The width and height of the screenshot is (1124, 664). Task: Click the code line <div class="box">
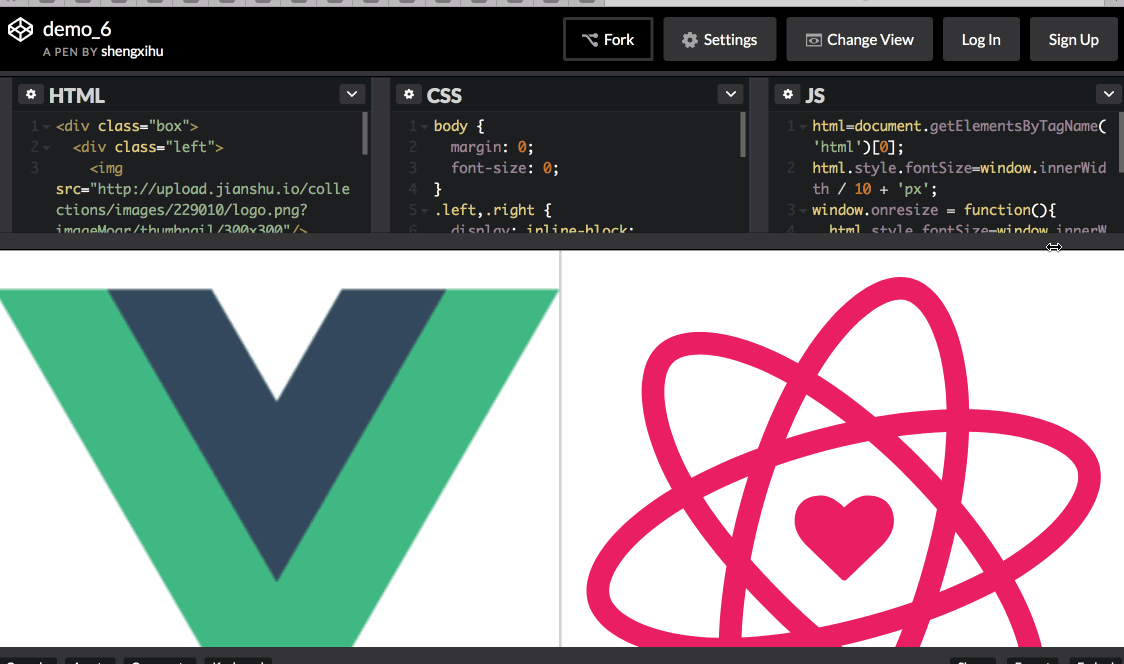127,126
